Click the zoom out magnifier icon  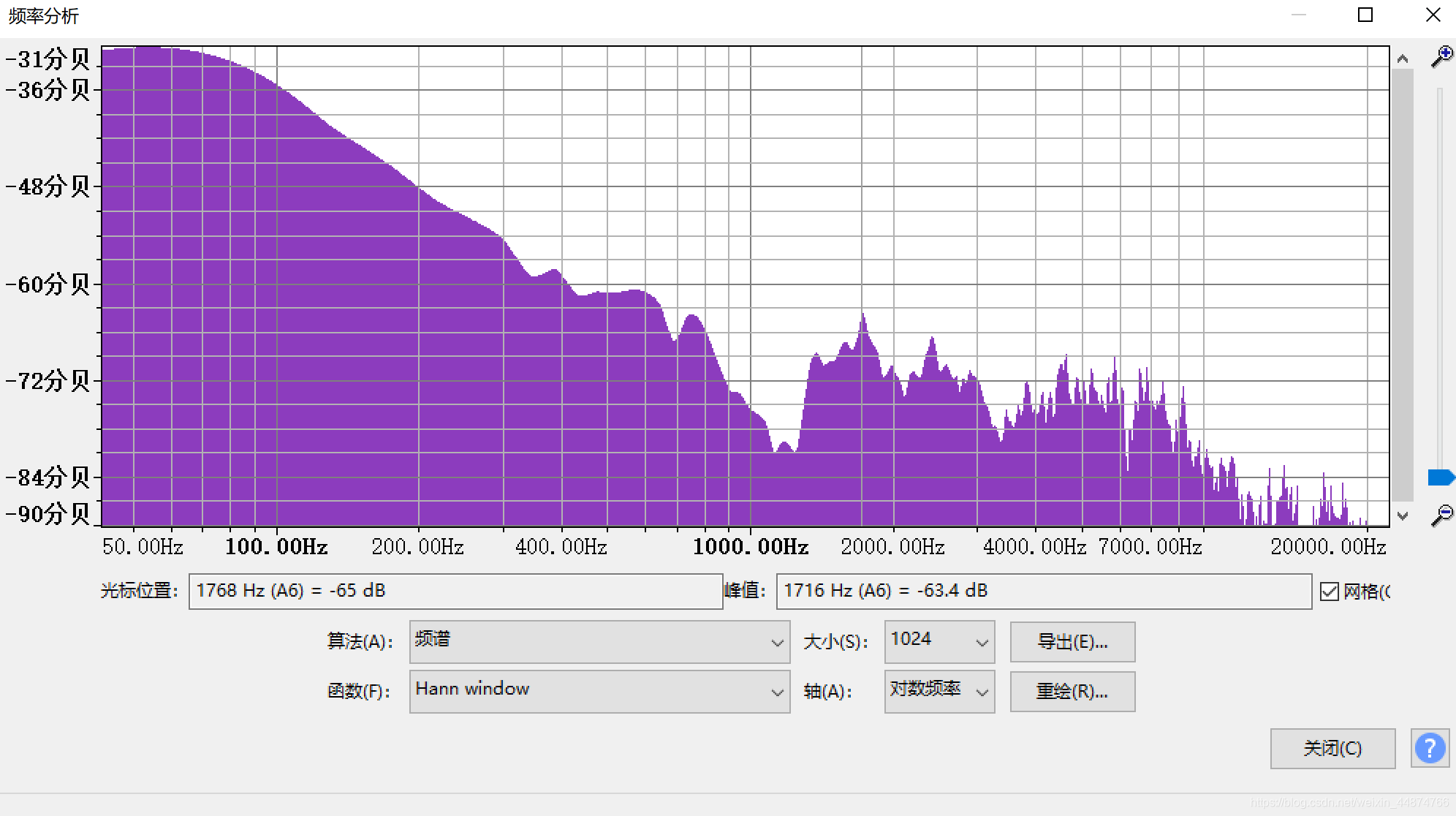coord(1441,515)
